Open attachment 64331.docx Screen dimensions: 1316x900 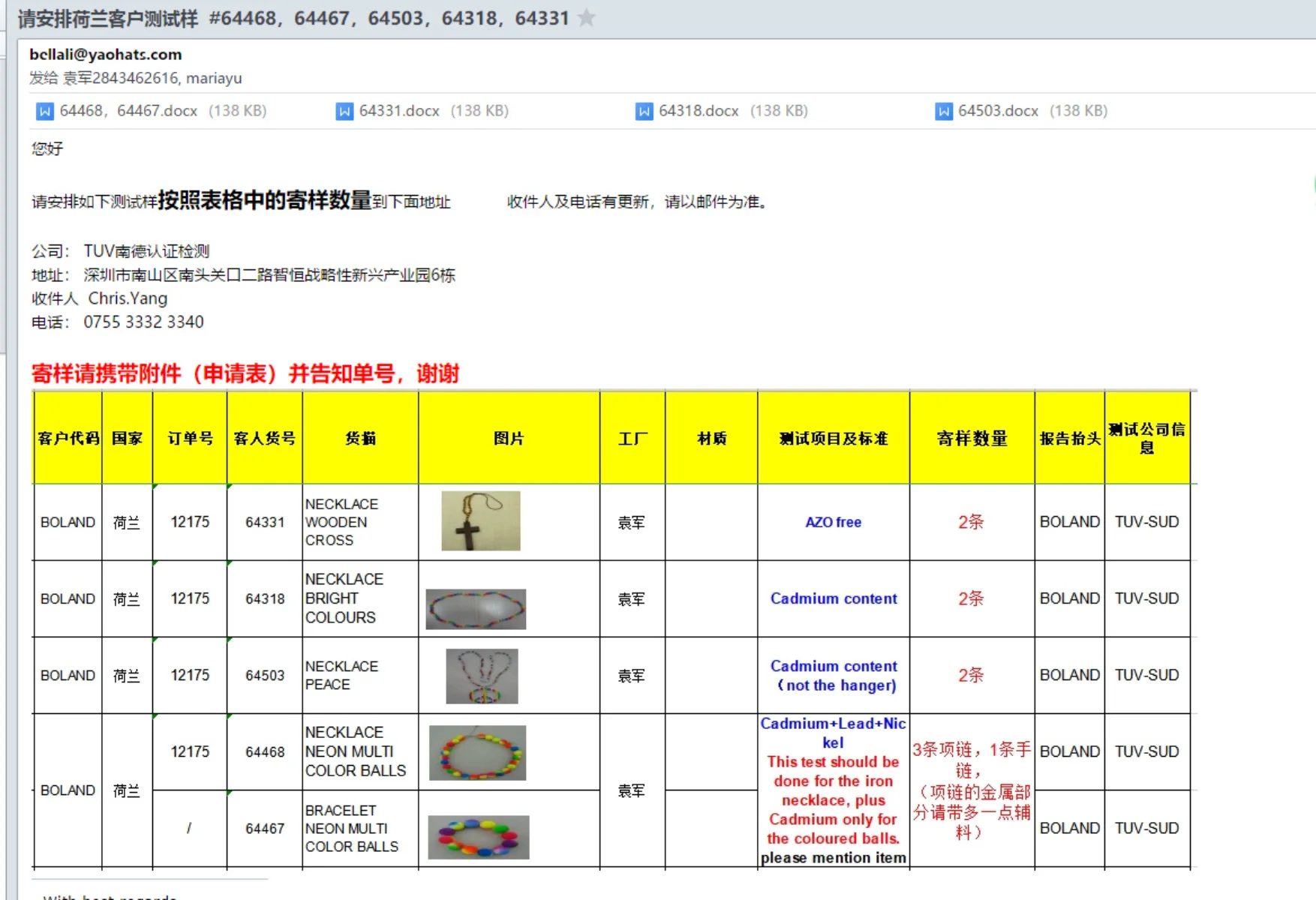[422, 111]
